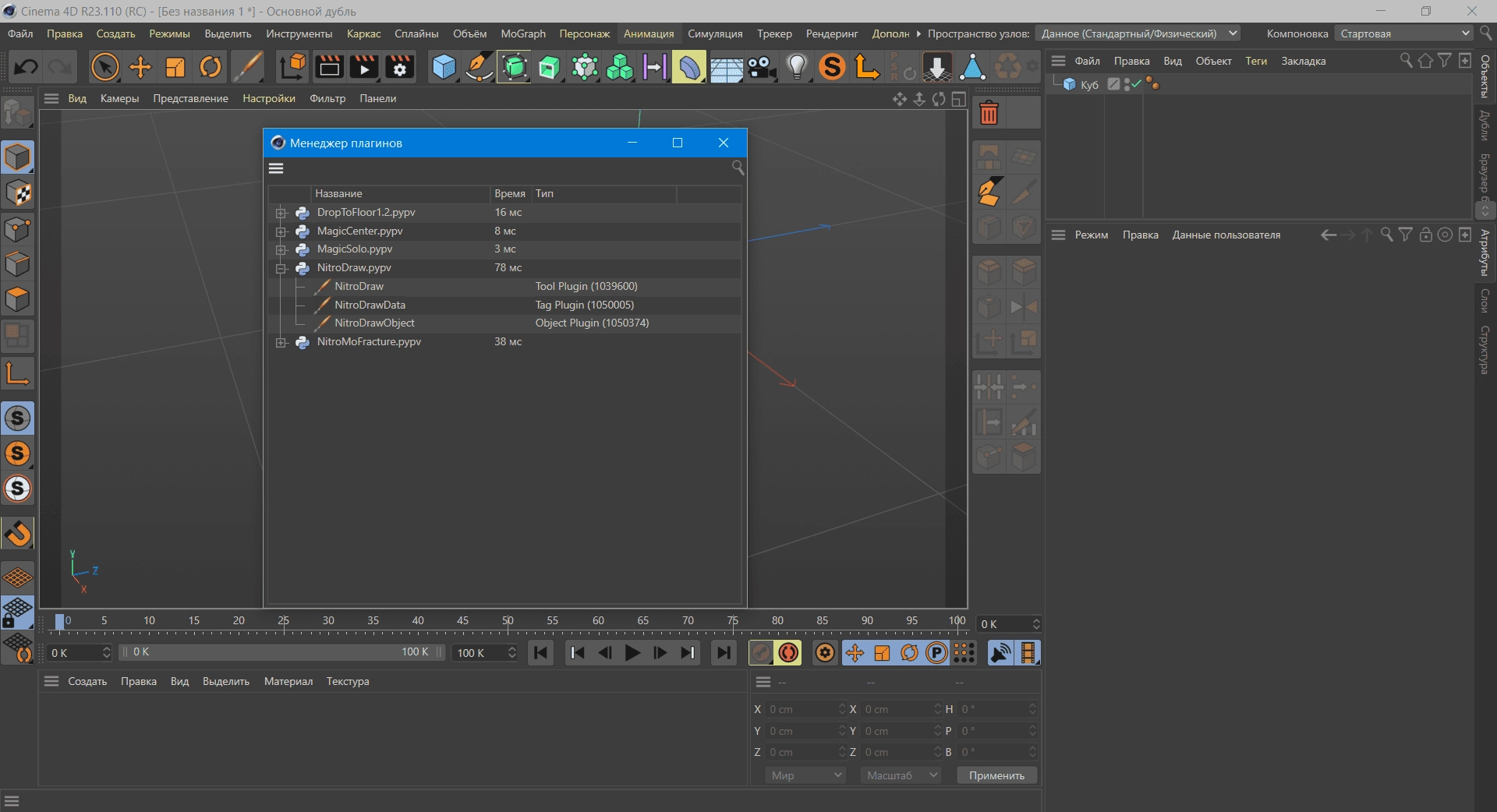Click the red trash bin icon
This screenshot has width=1497, height=812.
pos(989,114)
